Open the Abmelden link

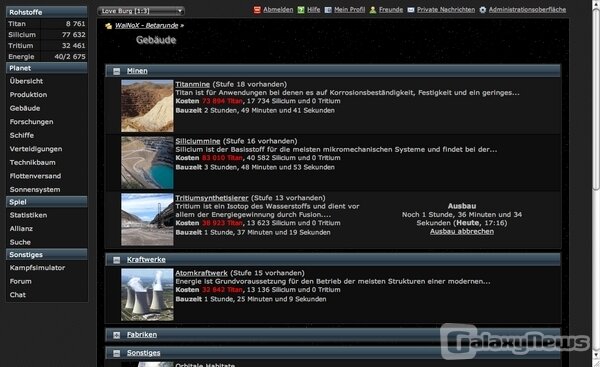click(278, 10)
